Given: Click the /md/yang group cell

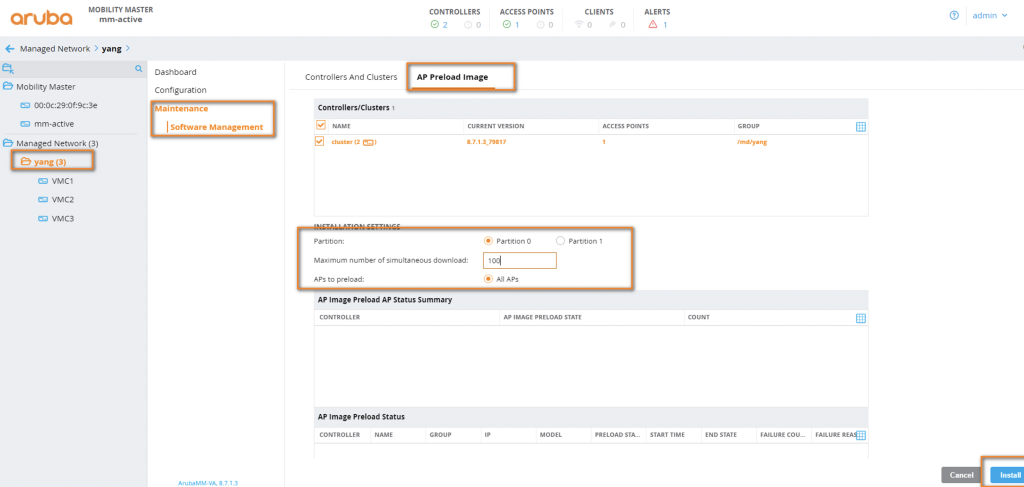Looking at the screenshot, I should (752, 142).
